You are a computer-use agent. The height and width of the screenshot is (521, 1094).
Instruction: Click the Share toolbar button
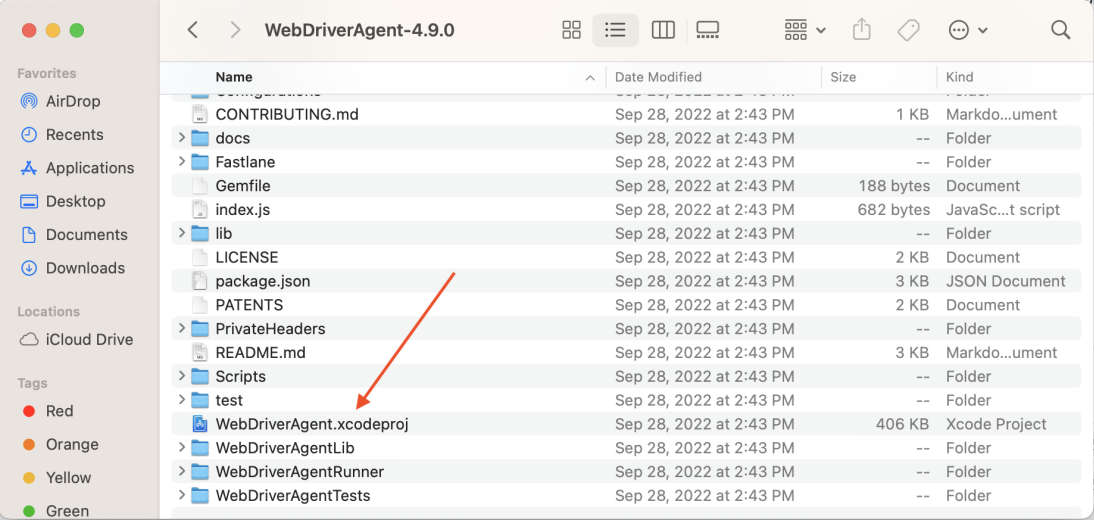(862, 30)
